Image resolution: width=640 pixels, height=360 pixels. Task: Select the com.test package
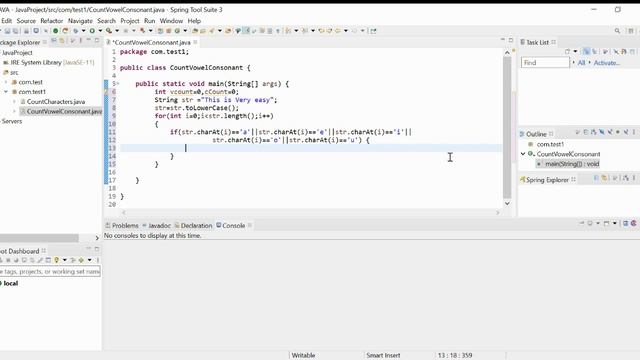tap(27, 82)
